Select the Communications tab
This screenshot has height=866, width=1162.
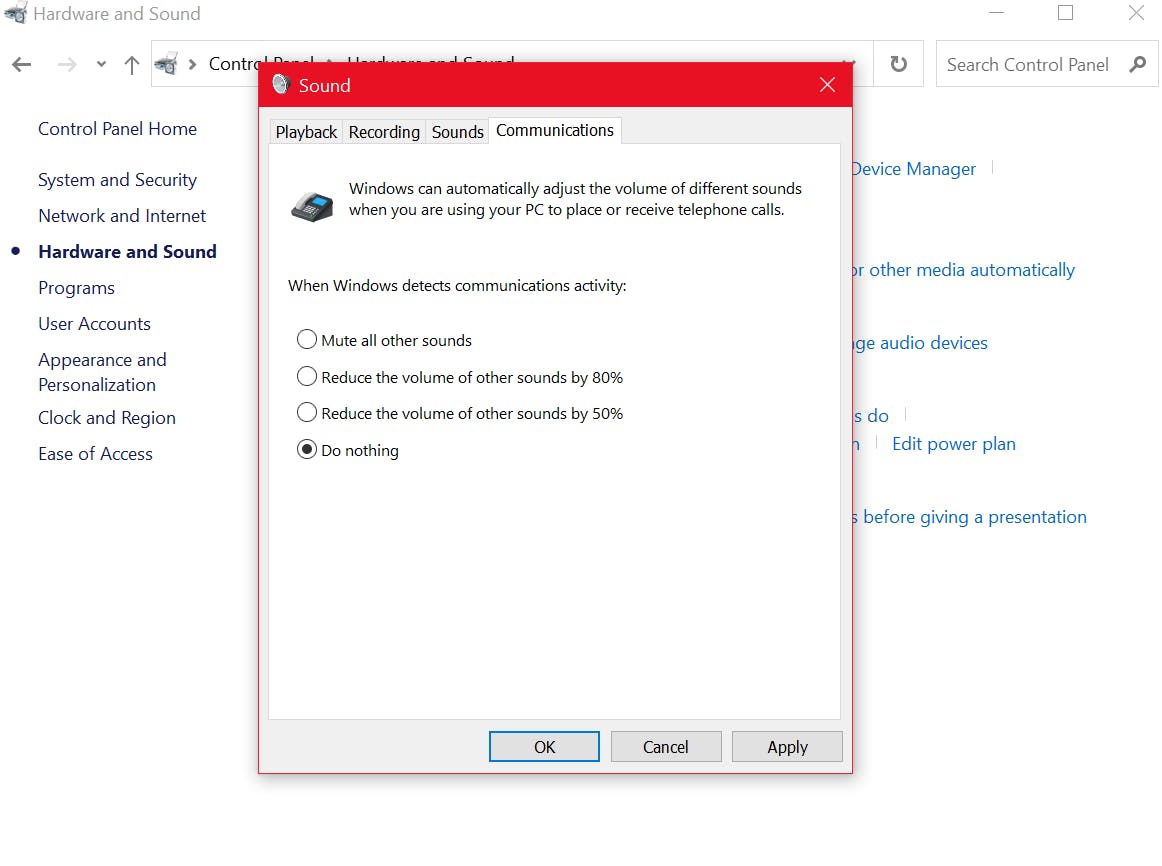point(554,130)
